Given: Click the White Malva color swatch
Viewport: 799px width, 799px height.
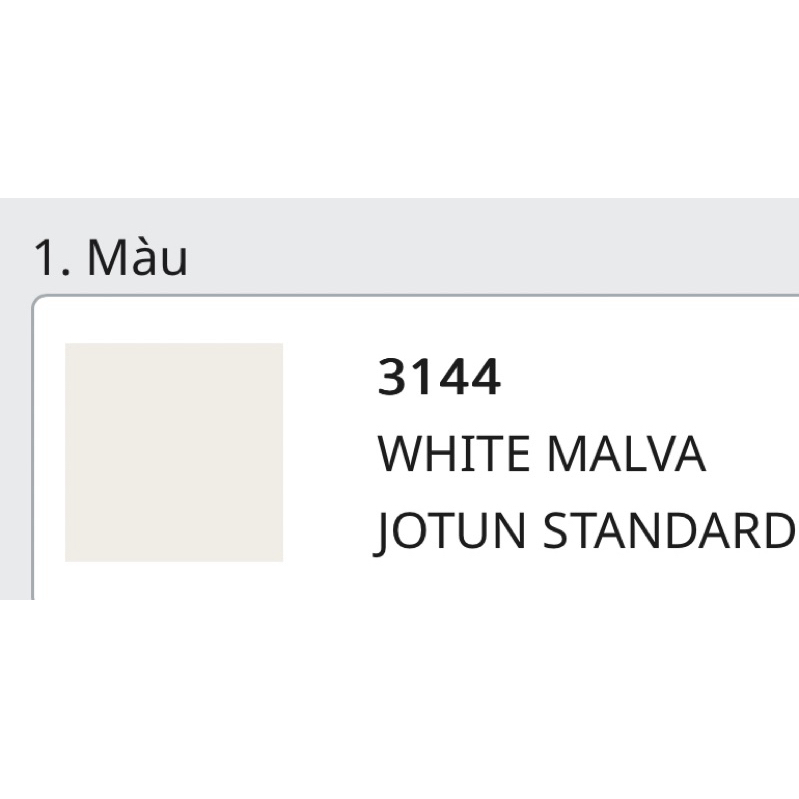Looking at the screenshot, I should (x=174, y=452).
